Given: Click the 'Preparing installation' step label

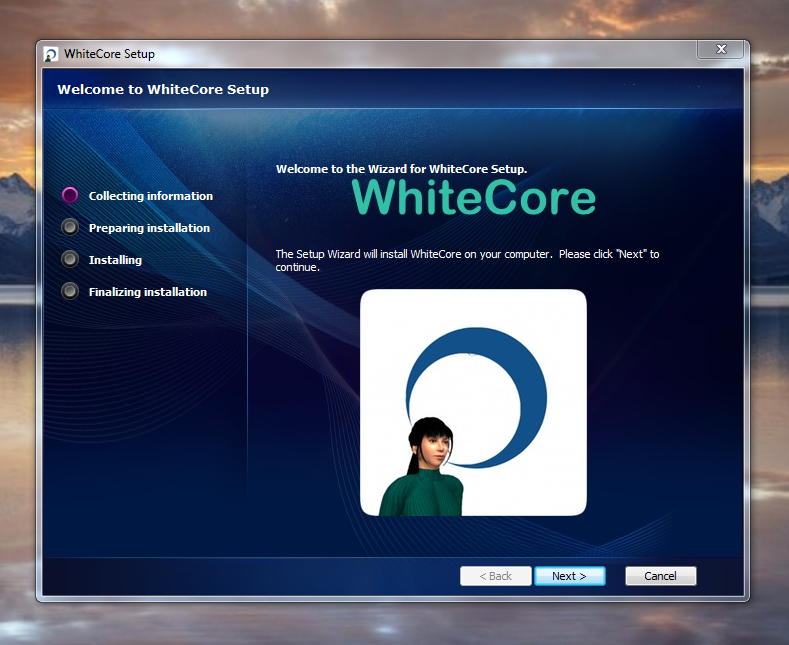Looking at the screenshot, I should 149,228.
